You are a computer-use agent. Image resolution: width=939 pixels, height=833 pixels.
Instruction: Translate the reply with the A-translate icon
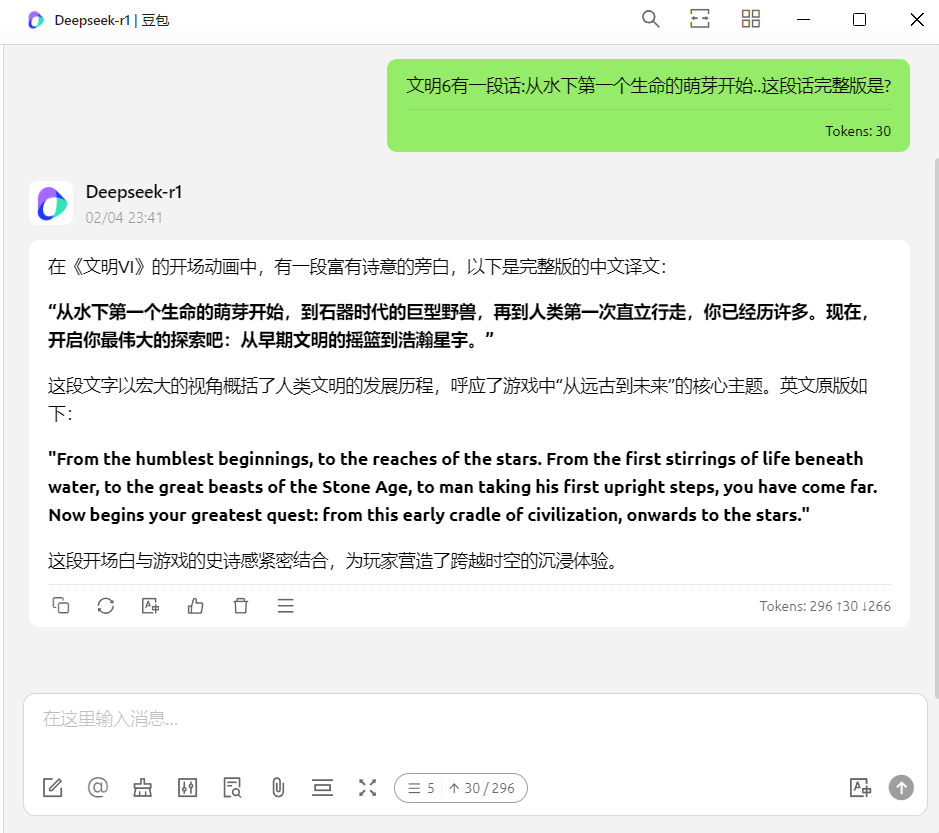[x=150, y=605]
